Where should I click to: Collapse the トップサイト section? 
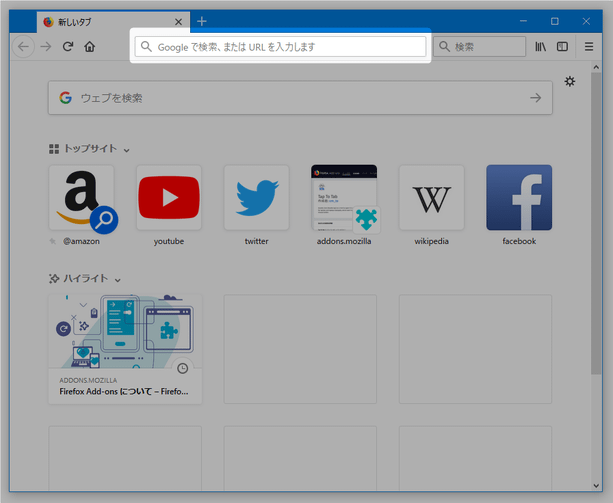126,150
